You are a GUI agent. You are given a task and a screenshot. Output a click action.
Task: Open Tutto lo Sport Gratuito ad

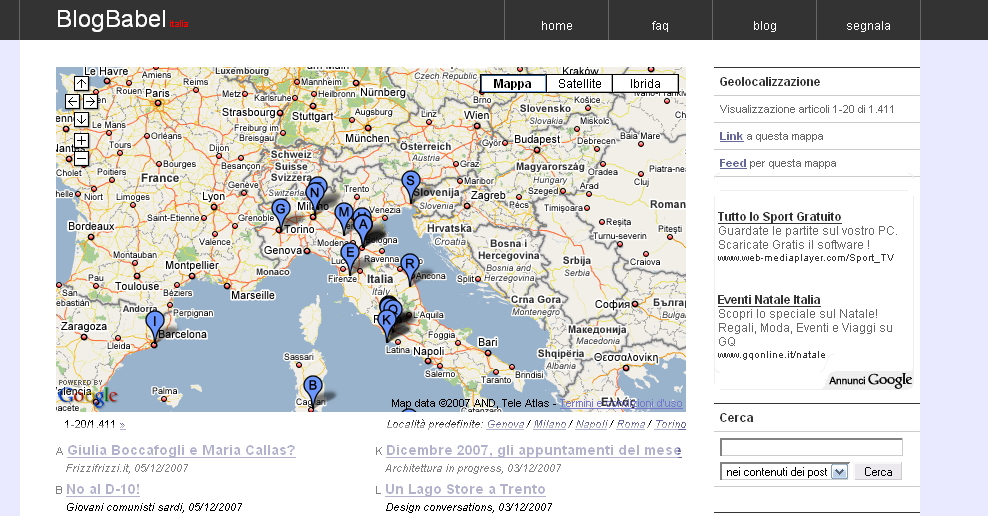click(x=779, y=217)
